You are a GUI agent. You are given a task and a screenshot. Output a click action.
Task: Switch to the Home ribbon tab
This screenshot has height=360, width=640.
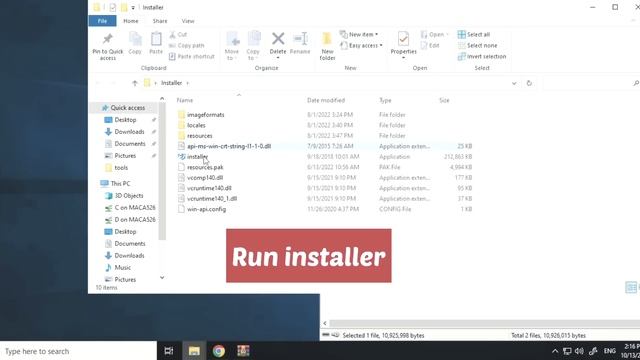tap(131, 21)
